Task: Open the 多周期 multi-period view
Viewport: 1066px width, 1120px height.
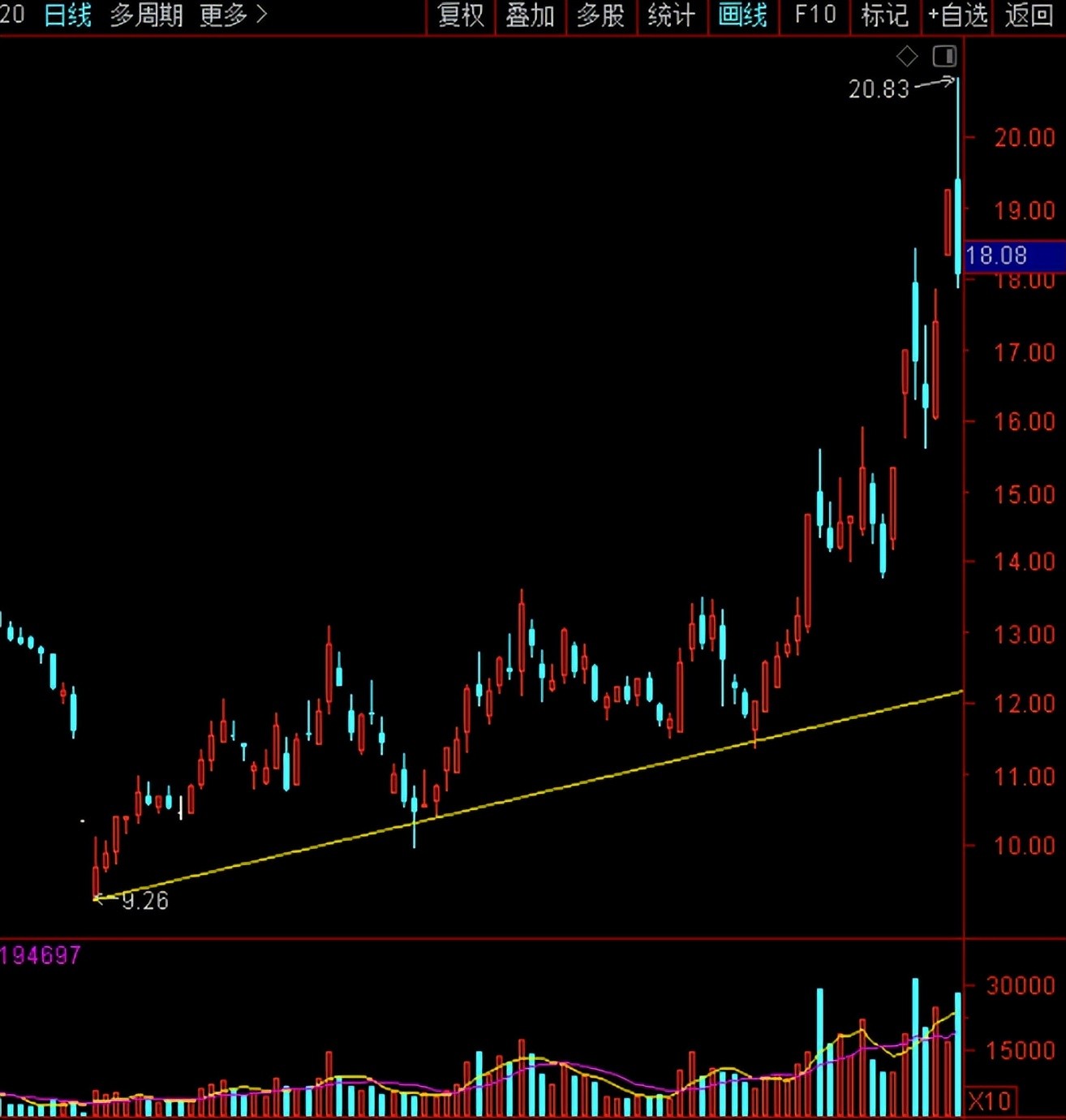Action: tap(146, 15)
